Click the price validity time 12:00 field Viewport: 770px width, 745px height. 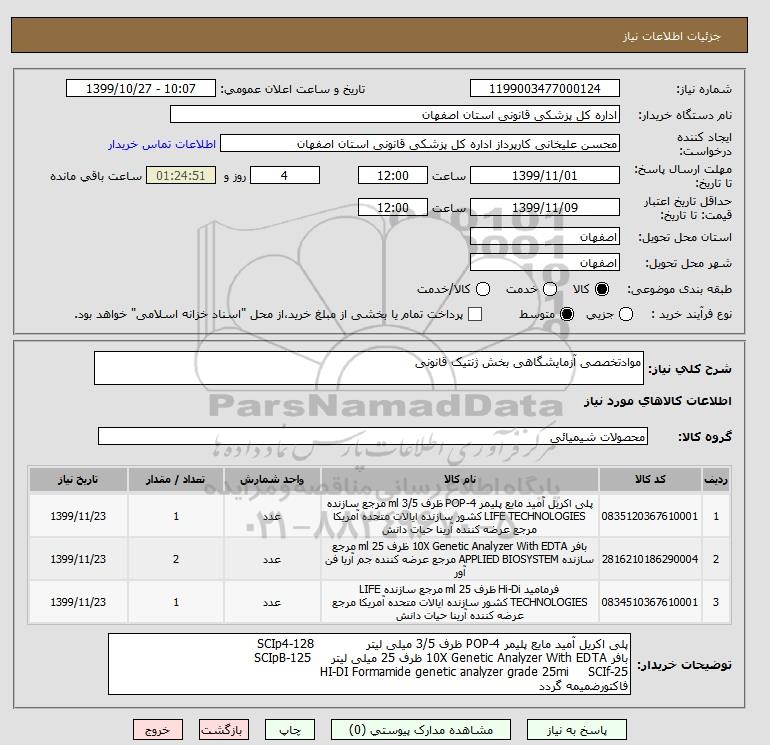(x=393, y=207)
